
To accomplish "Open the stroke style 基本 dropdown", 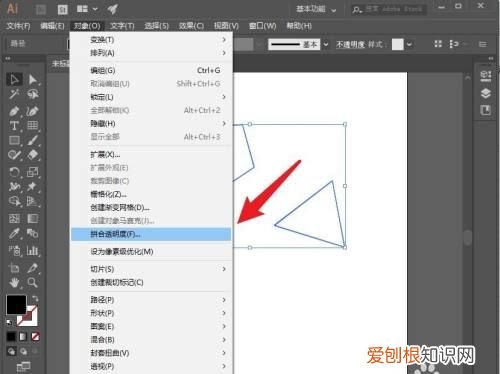I will (x=326, y=44).
